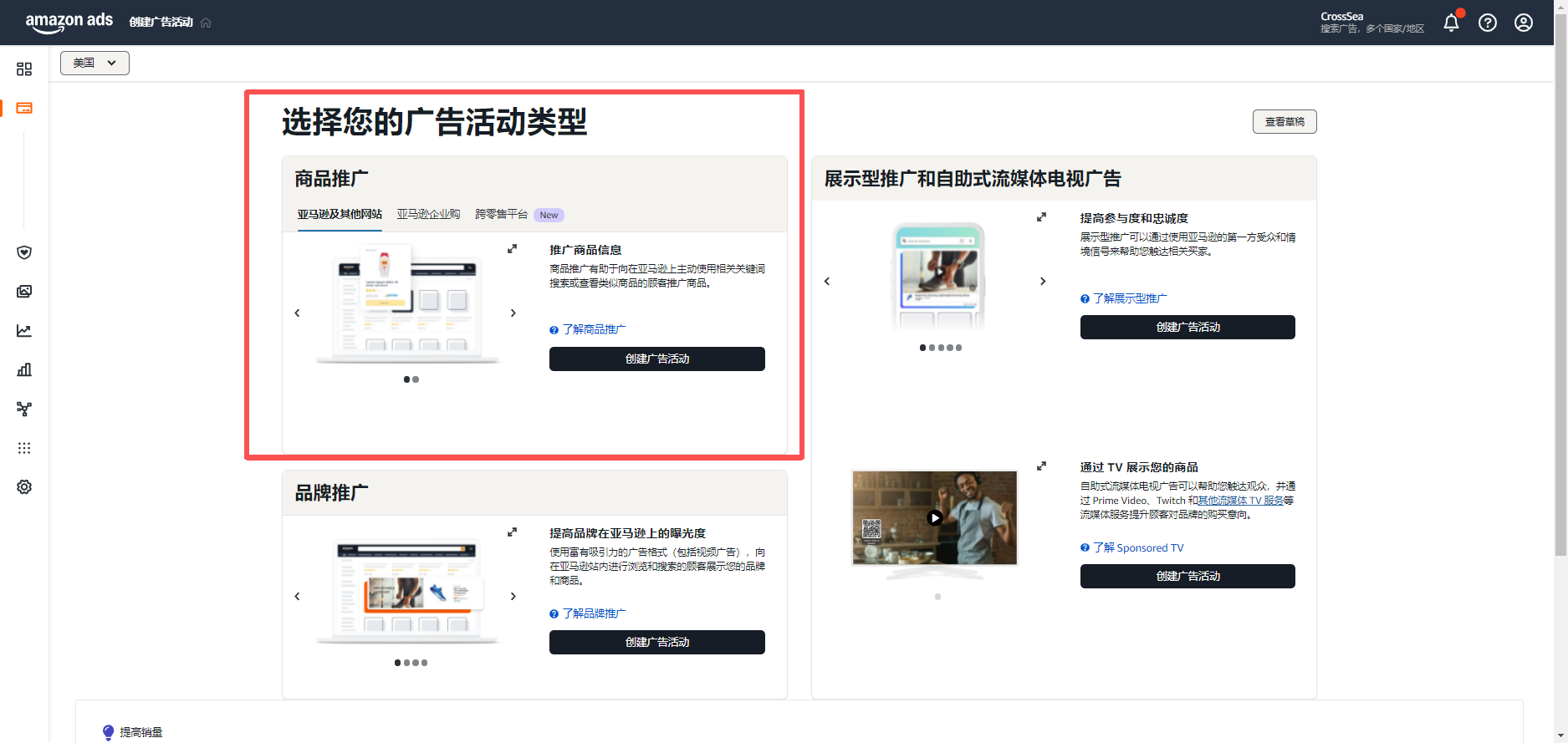1568x743 pixels.
Task: Expand the 商品推广 preview image
Action: [512, 248]
